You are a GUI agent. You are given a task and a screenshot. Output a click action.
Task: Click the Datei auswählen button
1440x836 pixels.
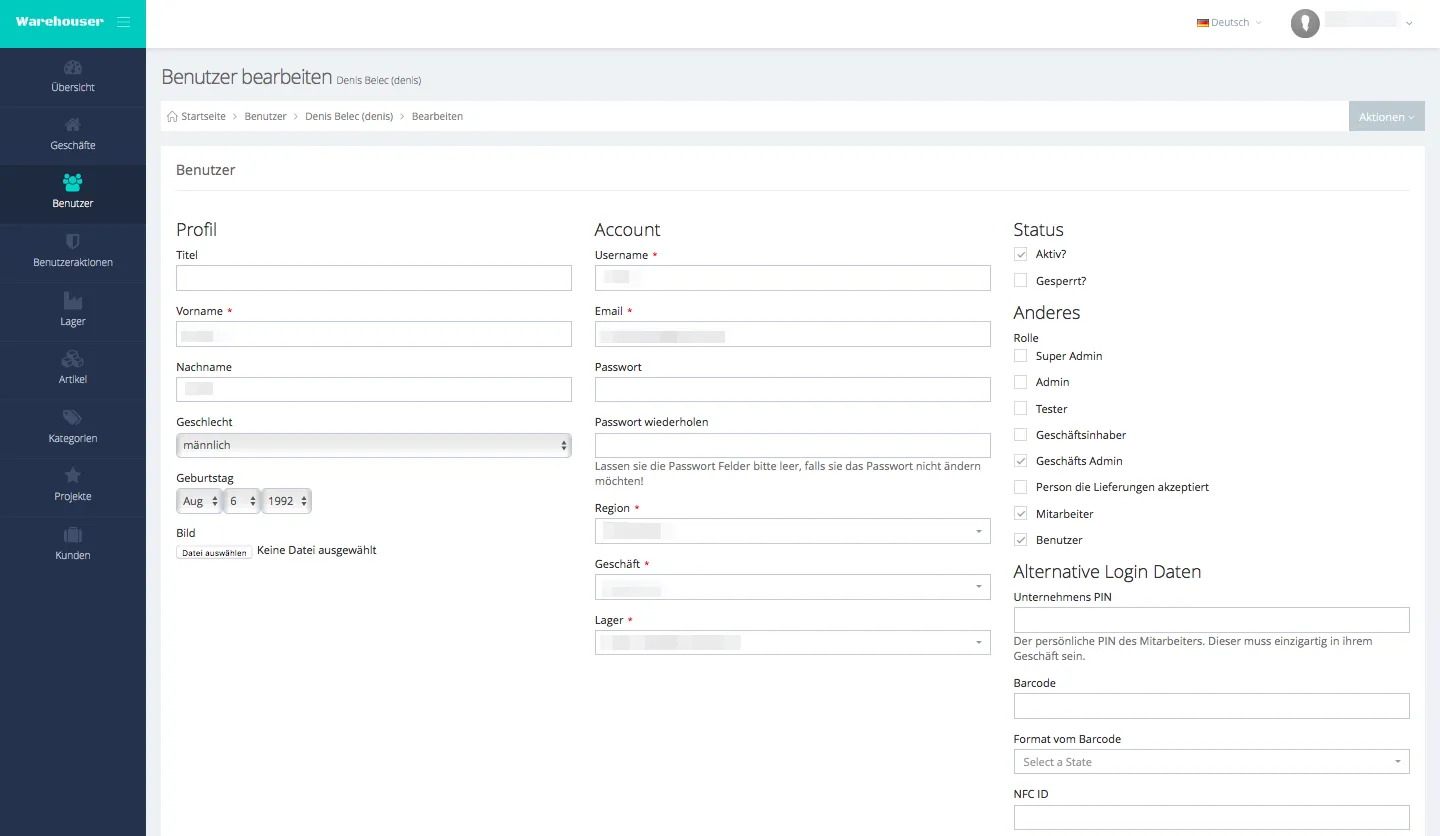tap(214, 552)
